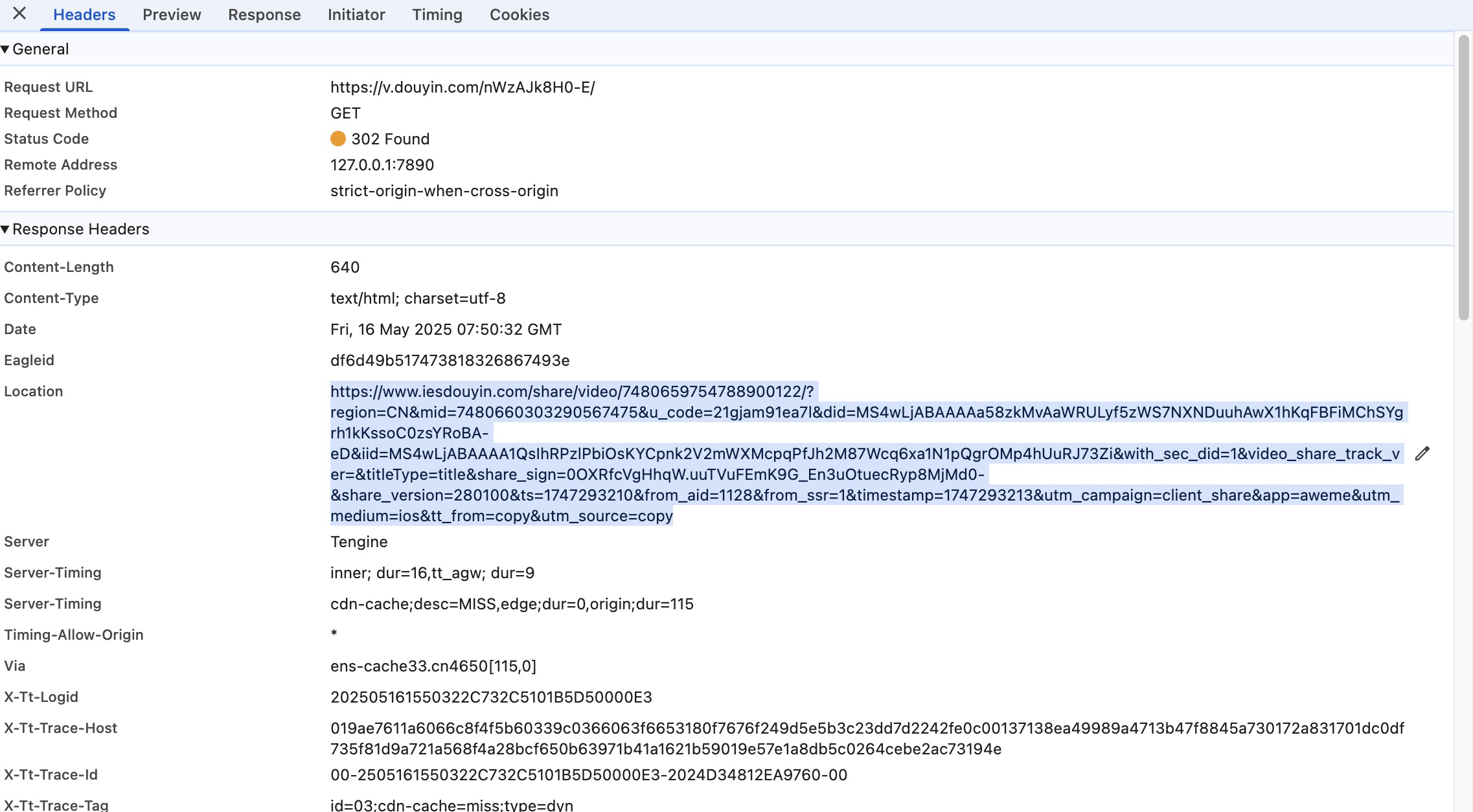Click the GET request method value
1473x812 pixels.
pos(345,113)
